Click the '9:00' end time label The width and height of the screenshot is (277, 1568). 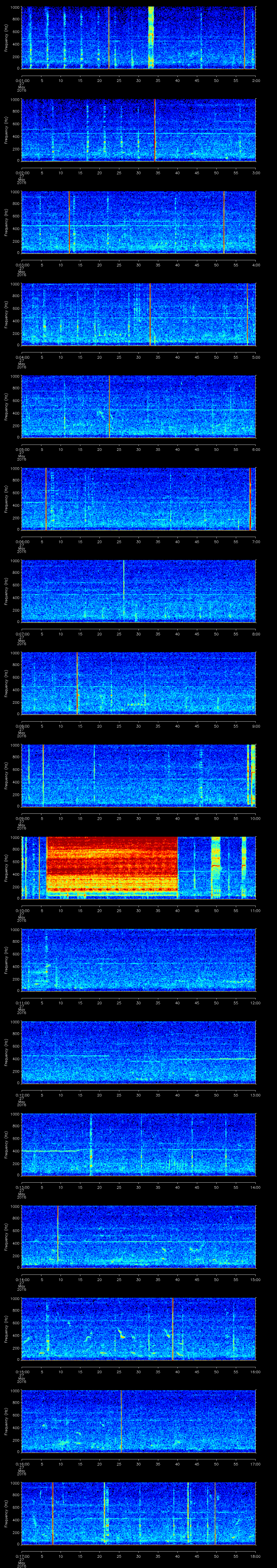pyautogui.click(x=256, y=726)
